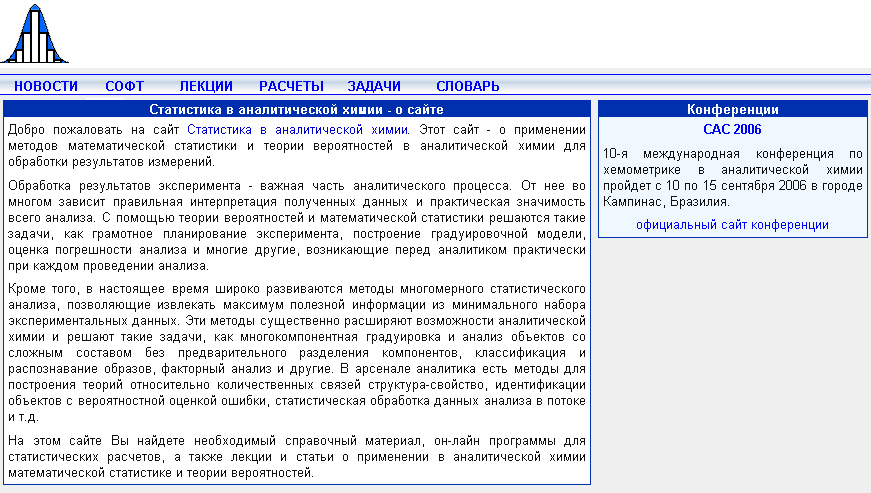Click the bell curve histogram site logo
Screen dimensions: 871x493
[34, 33]
